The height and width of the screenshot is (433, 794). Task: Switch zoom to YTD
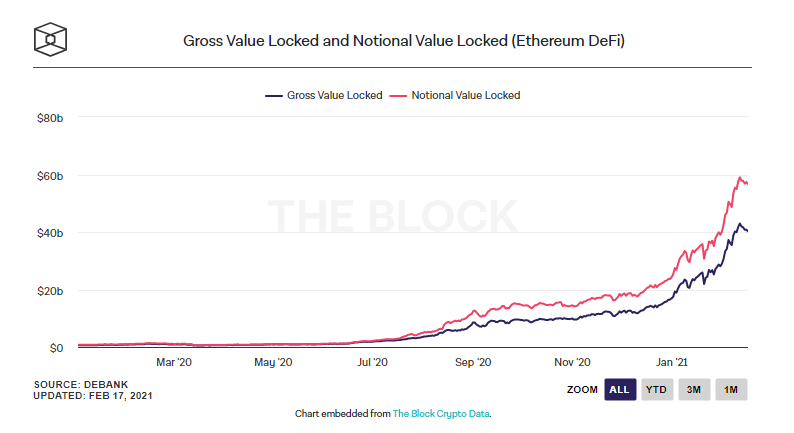point(656,389)
